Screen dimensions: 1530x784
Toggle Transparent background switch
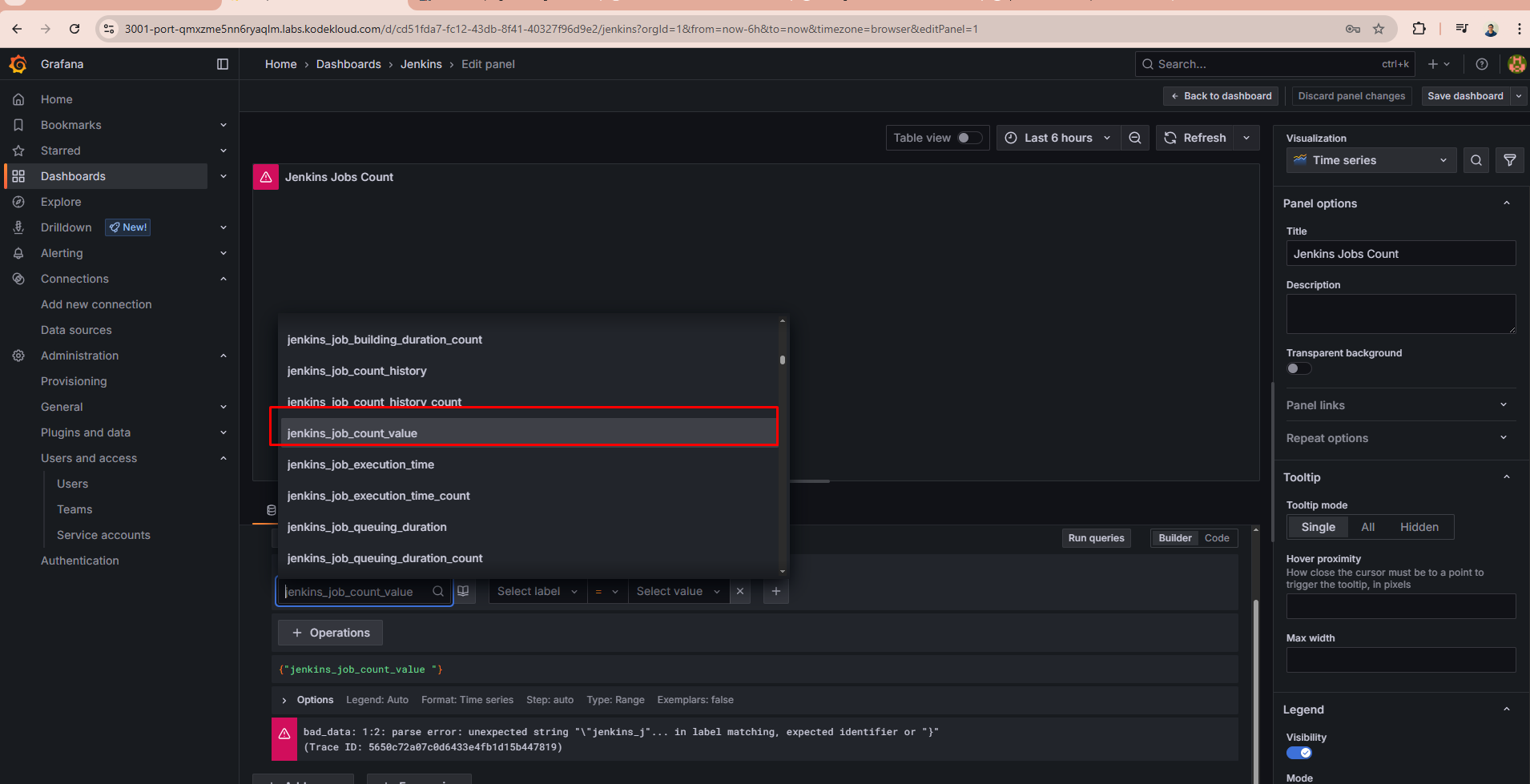(1298, 368)
